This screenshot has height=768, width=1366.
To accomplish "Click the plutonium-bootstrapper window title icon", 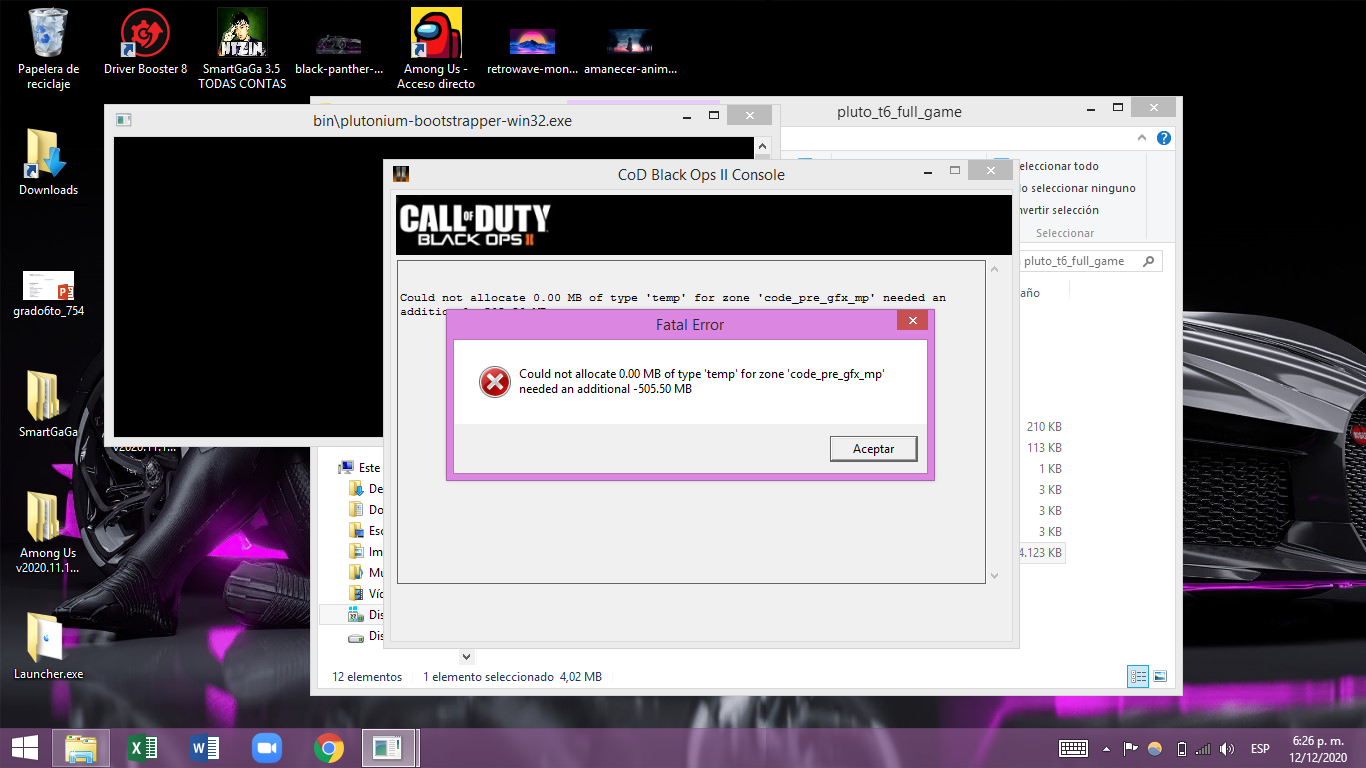I will [124, 120].
